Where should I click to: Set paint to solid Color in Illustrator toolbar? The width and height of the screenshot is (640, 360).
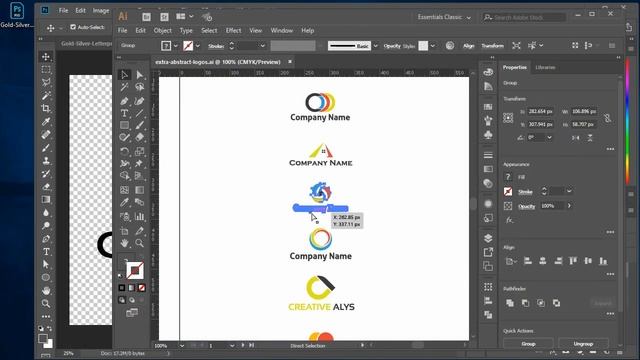pos(122,288)
